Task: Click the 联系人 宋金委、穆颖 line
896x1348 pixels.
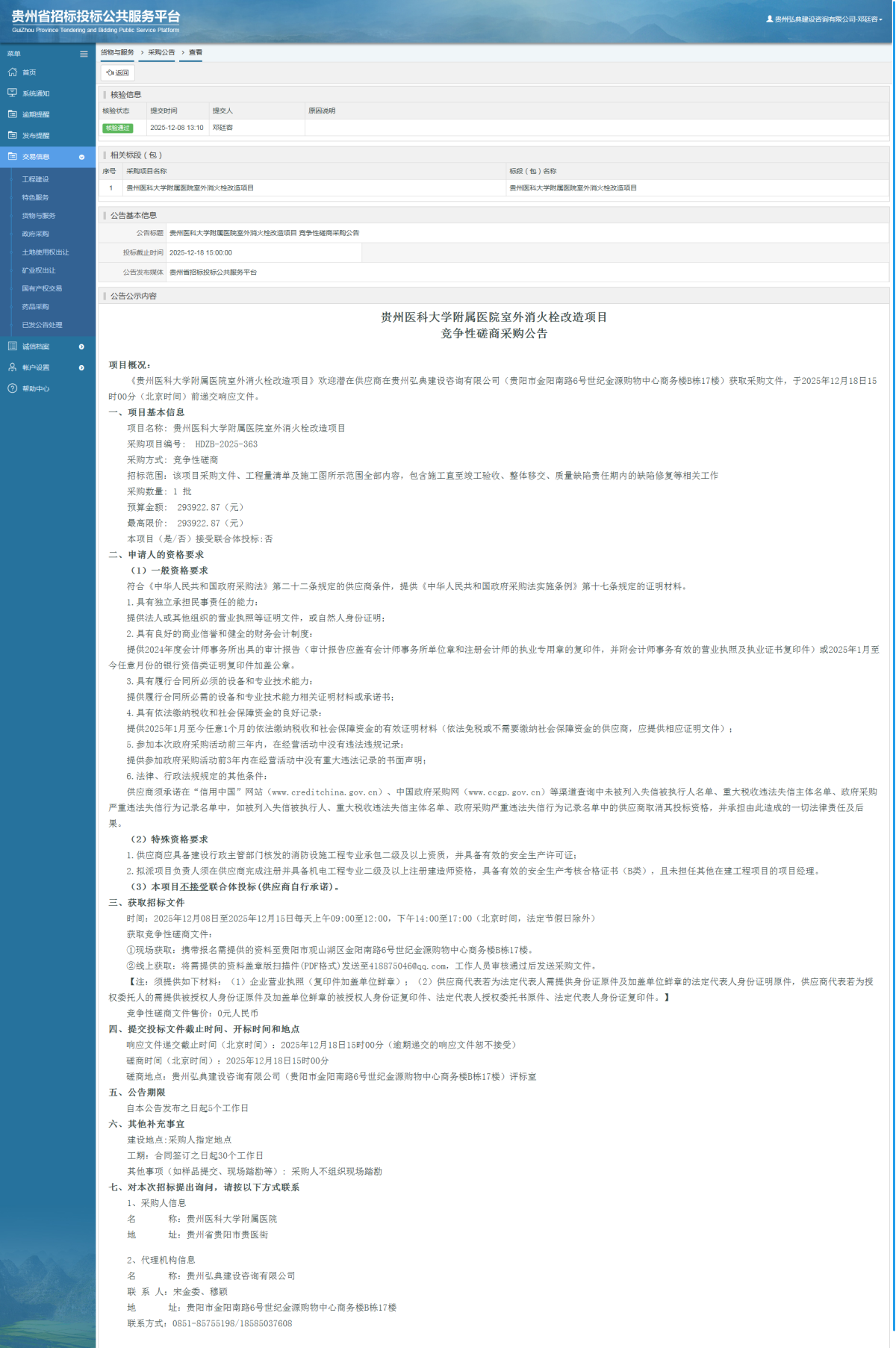Action: (177, 1291)
